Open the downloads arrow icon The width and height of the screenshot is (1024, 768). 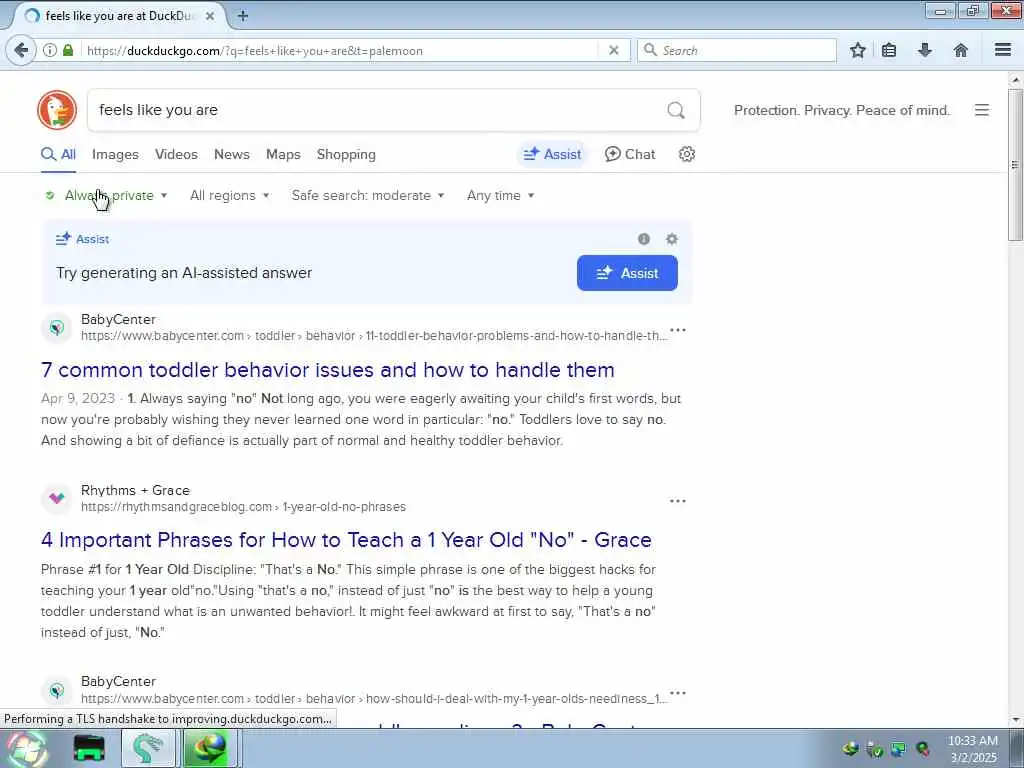[x=925, y=50]
